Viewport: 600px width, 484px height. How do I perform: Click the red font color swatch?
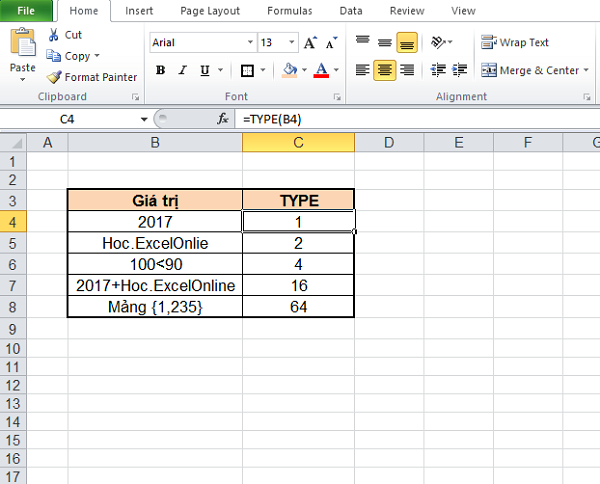(321, 70)
